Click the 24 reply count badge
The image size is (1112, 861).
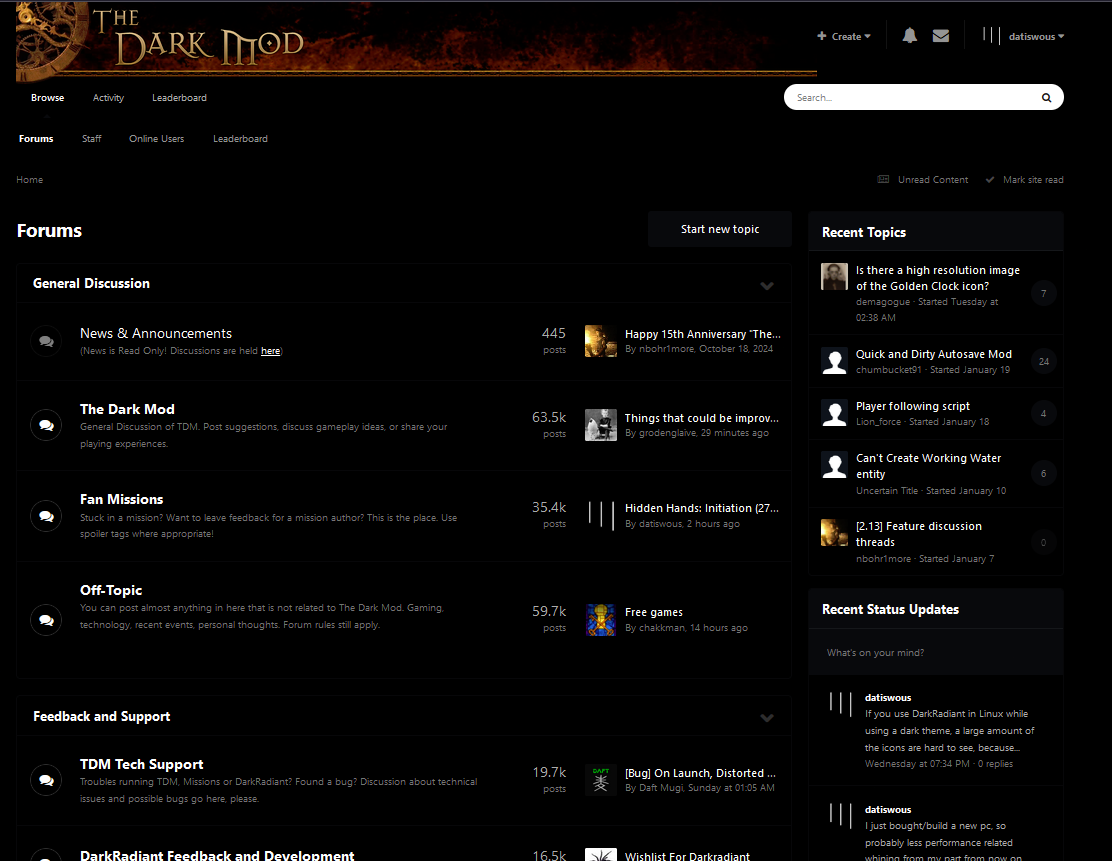tap(1043, 362)
